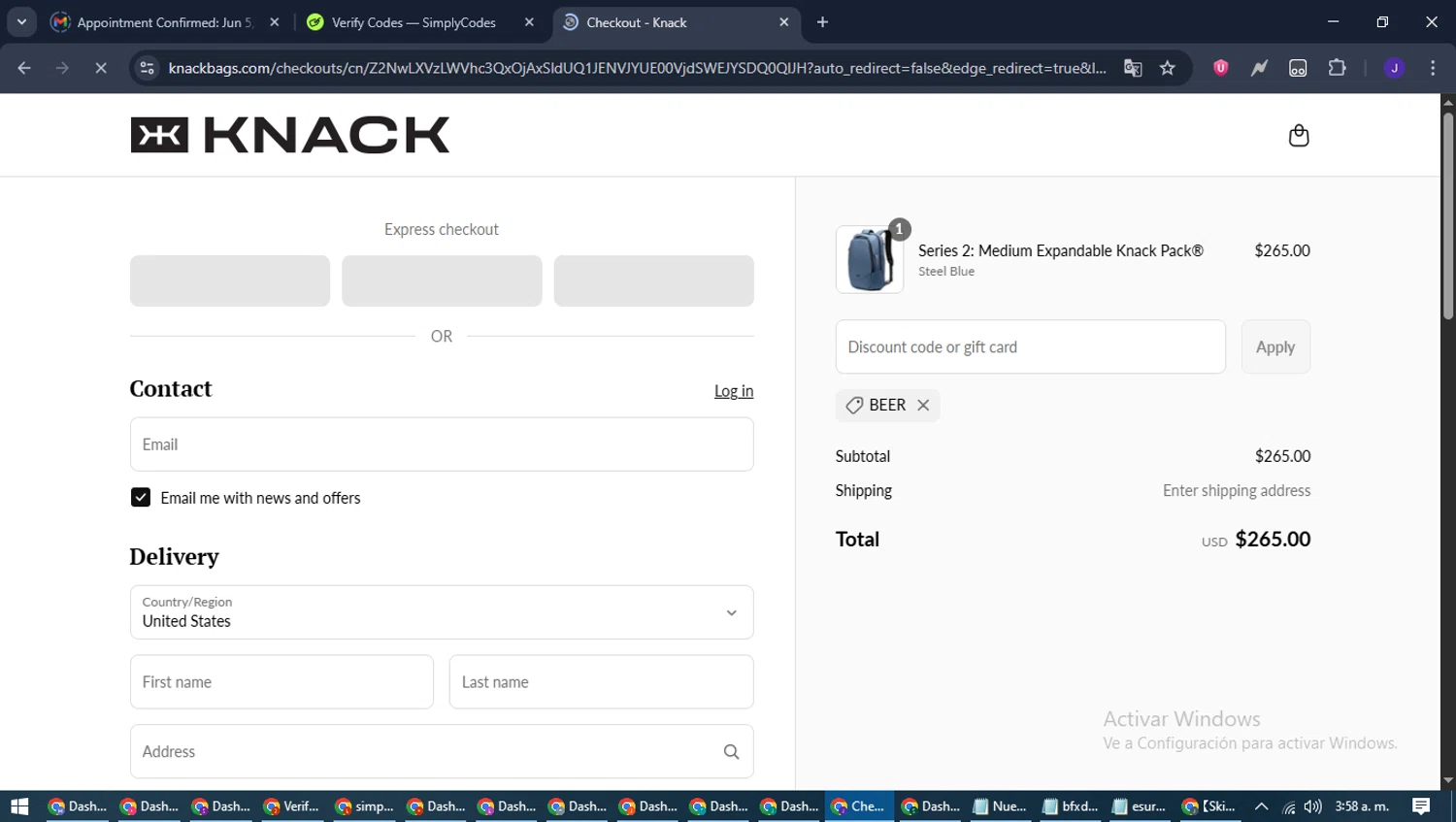Open the volume speaker tray icon
The height and width of the screenshot is (822, 1456).
click(1312, 806)
